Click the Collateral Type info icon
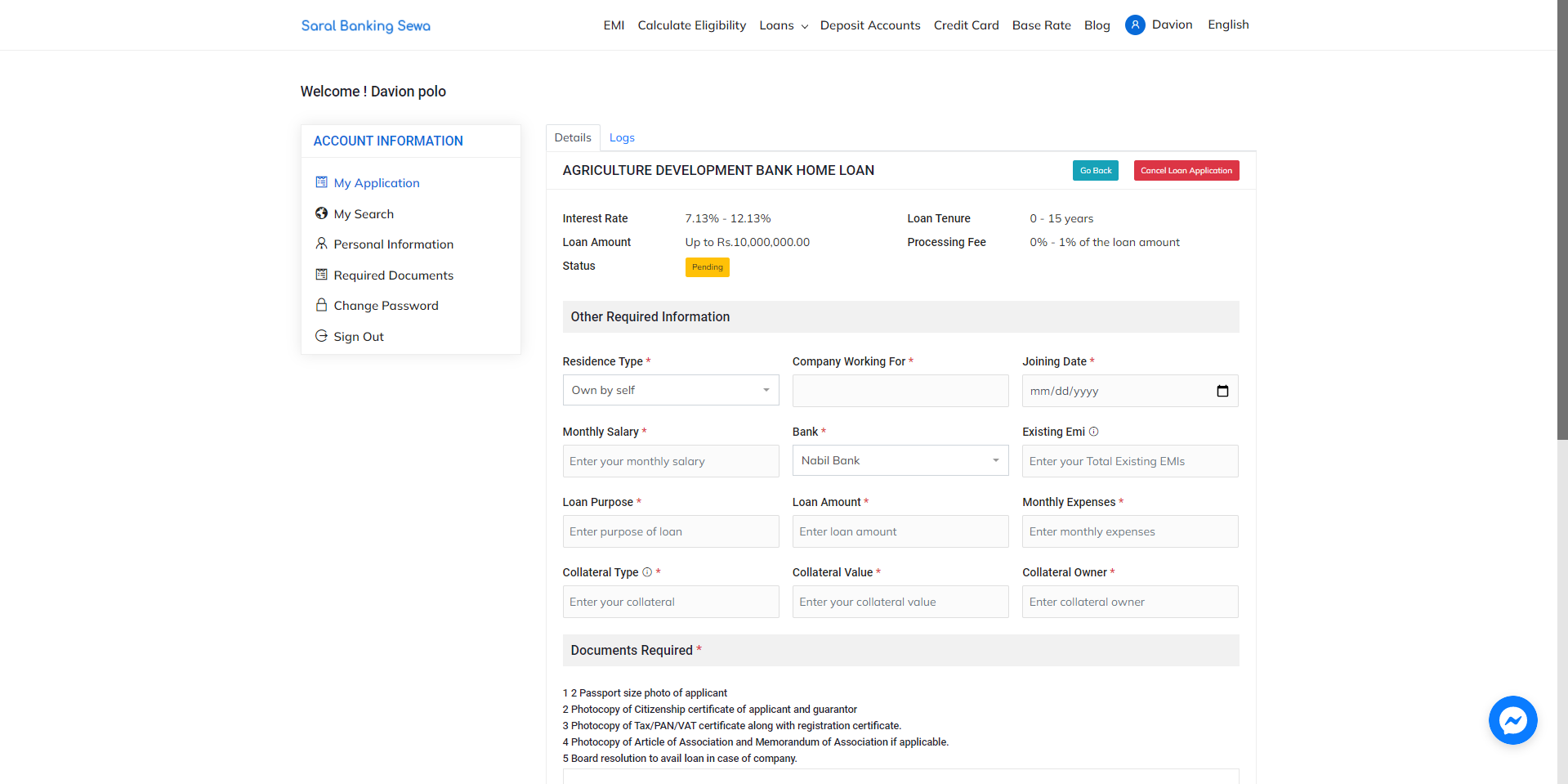Screen dimensions: 1568x784 pos(647,572)
